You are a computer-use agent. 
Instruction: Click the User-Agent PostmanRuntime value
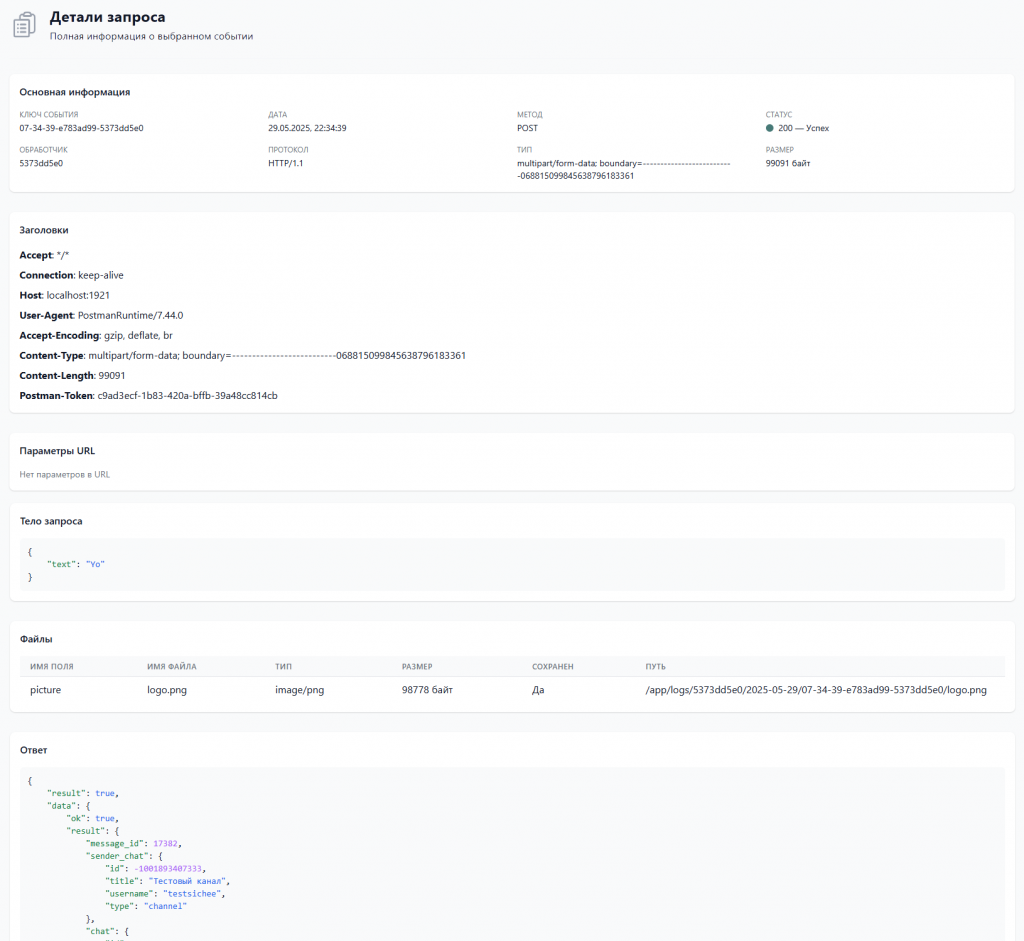(131, 315)
